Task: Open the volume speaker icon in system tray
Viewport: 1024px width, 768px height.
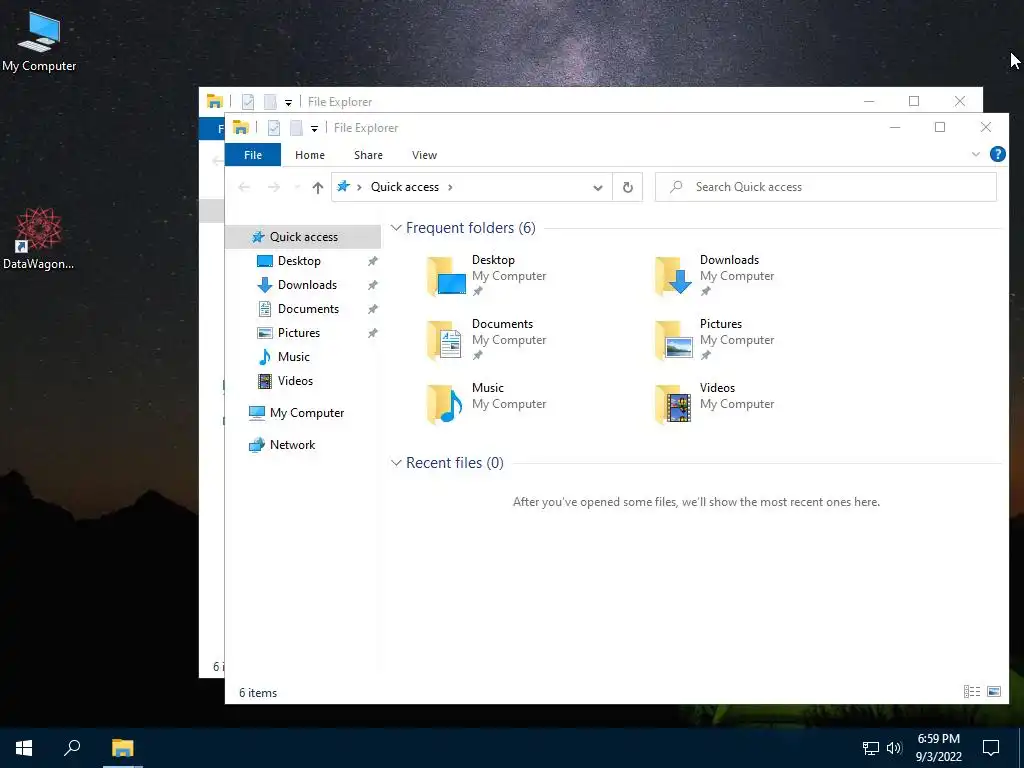Action: click(894, 748)
